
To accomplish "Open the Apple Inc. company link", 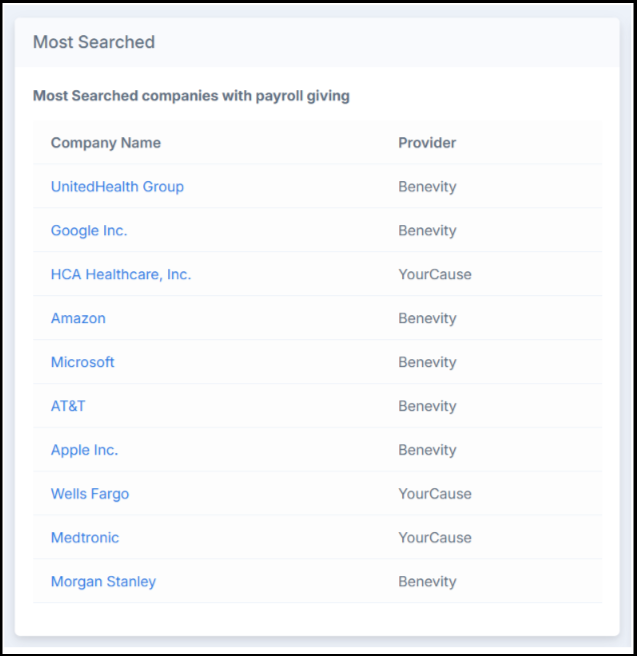I will coord(84,450).
